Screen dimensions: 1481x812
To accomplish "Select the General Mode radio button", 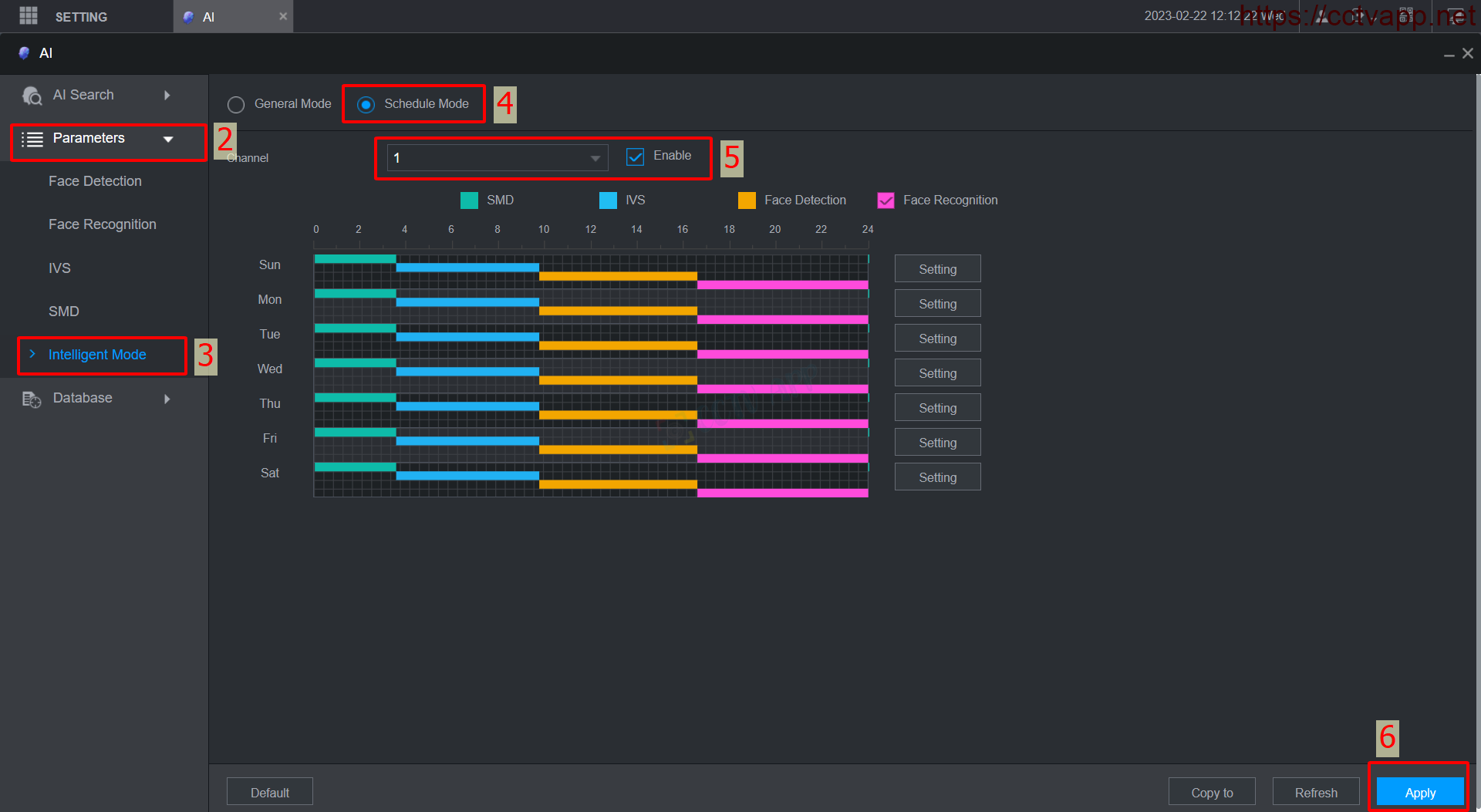I will 236,104.
